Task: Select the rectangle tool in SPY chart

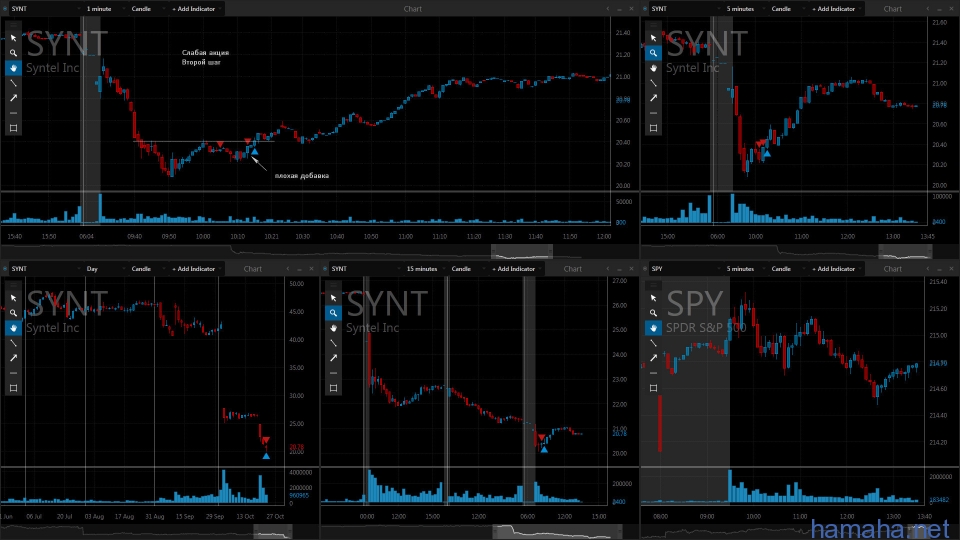Action: point(653,388)
